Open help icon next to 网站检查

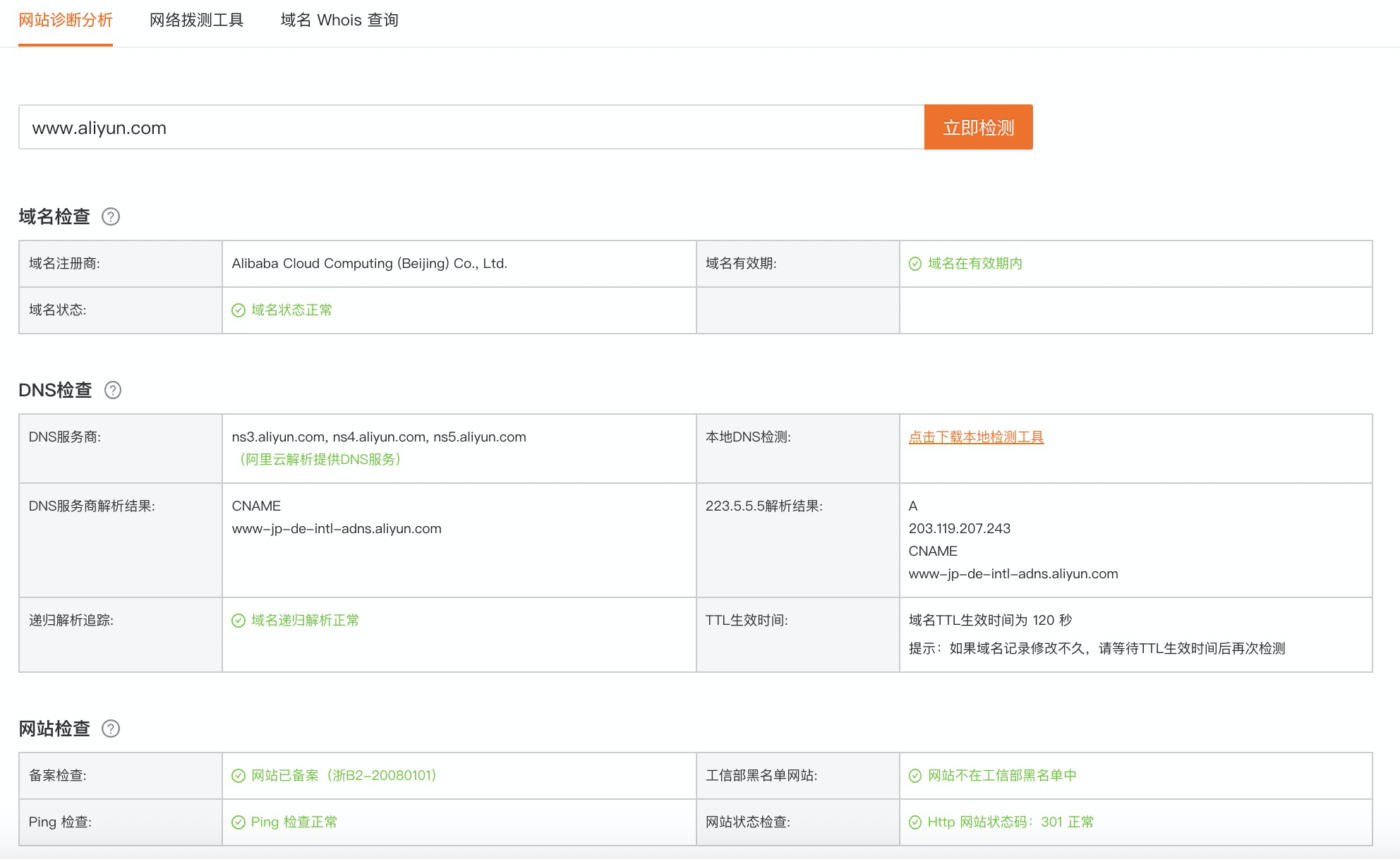click(x=111, y=729)
